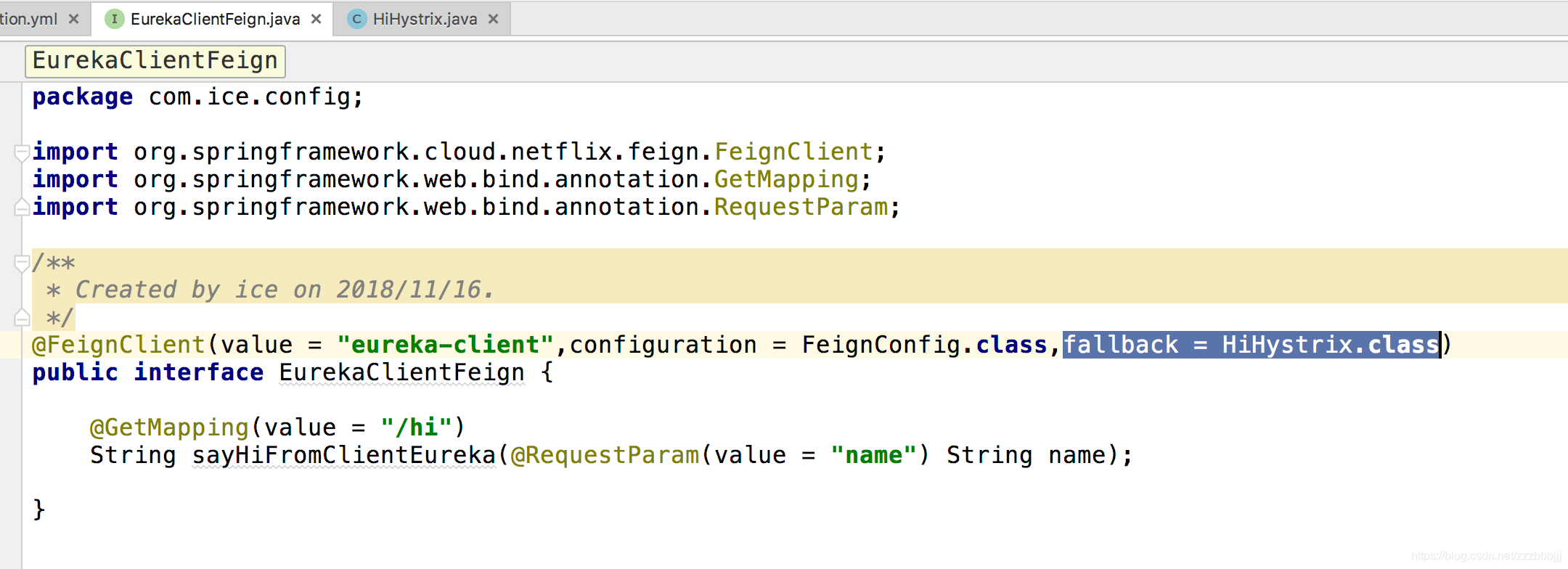Click the 'configuration' attribute name

click(x=663, y=345)
